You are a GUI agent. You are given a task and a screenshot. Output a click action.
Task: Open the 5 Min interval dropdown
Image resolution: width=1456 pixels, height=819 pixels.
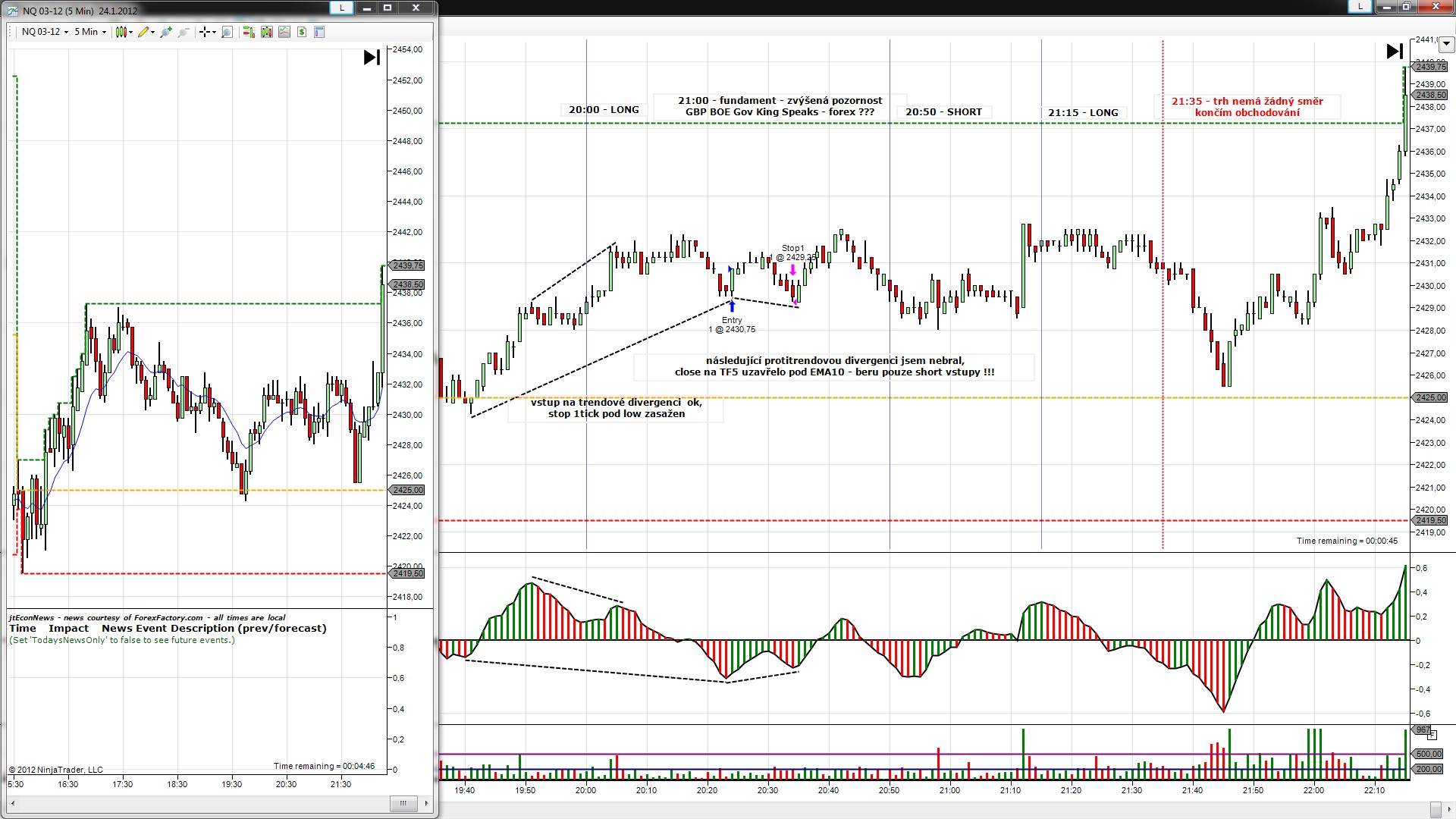pyautogui.click(x=90, y=32)
